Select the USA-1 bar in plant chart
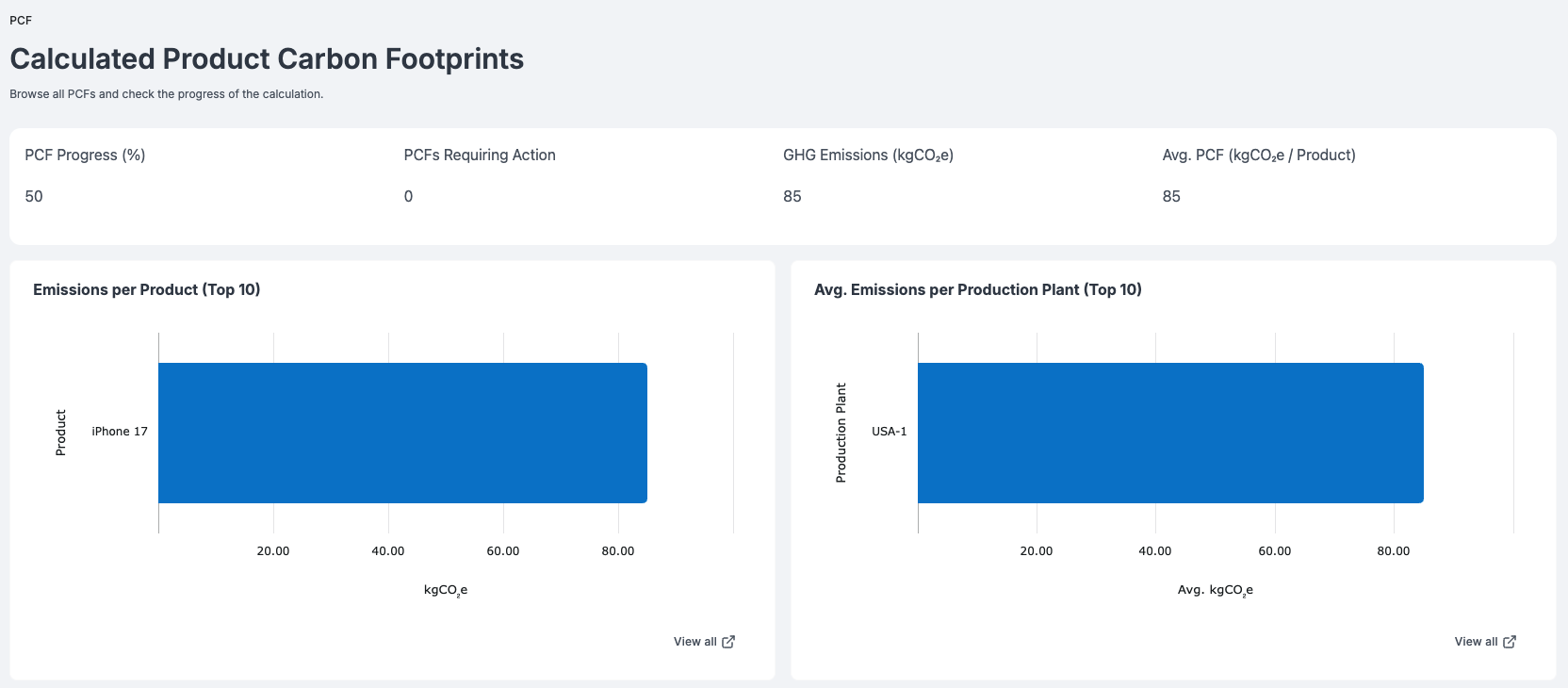The height and width of the screenshot is (688, 1568). click(x=1170, y=433)
